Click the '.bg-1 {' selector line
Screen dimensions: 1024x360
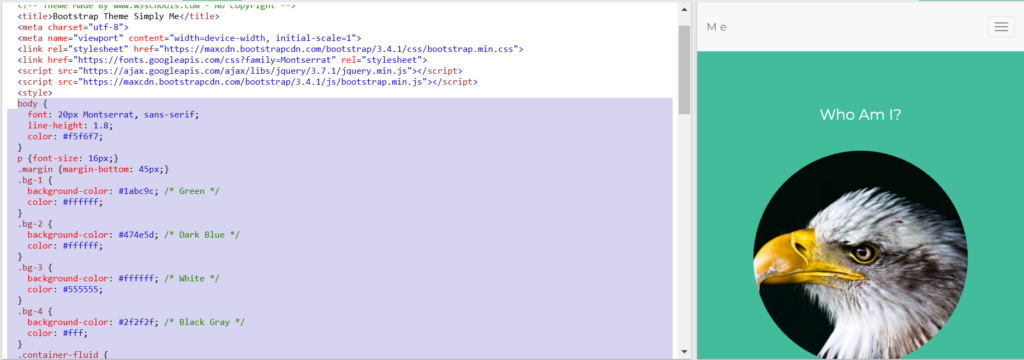(35, 180)
